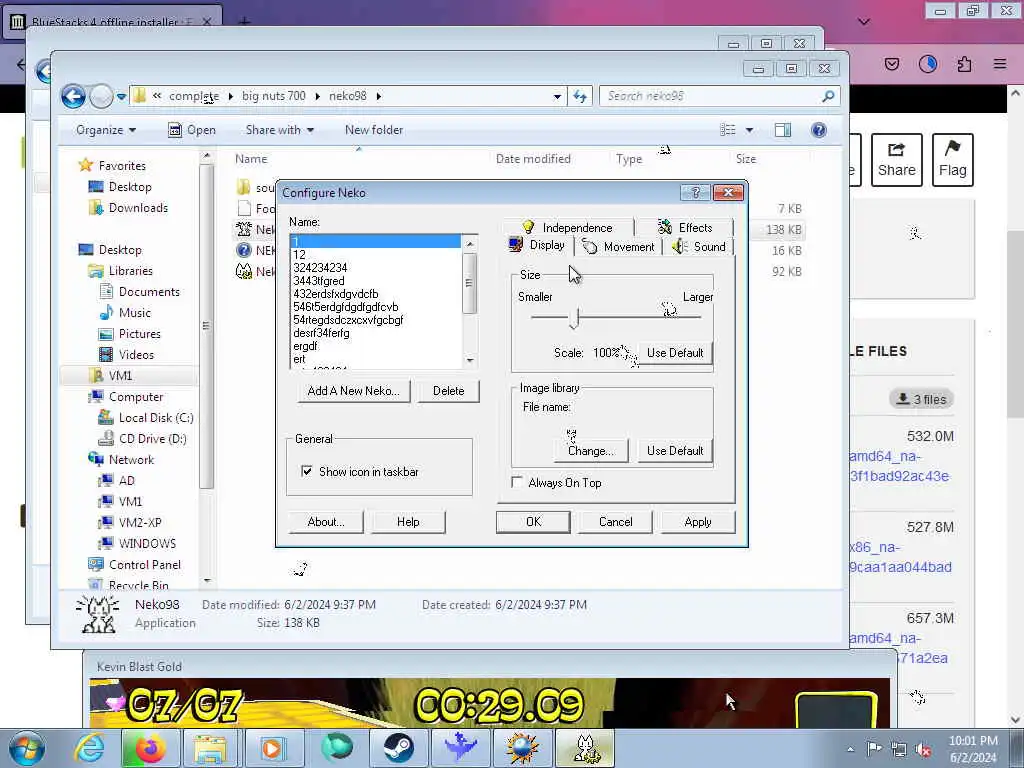
Task: Open Steam from taskbar
Action: 398,748
